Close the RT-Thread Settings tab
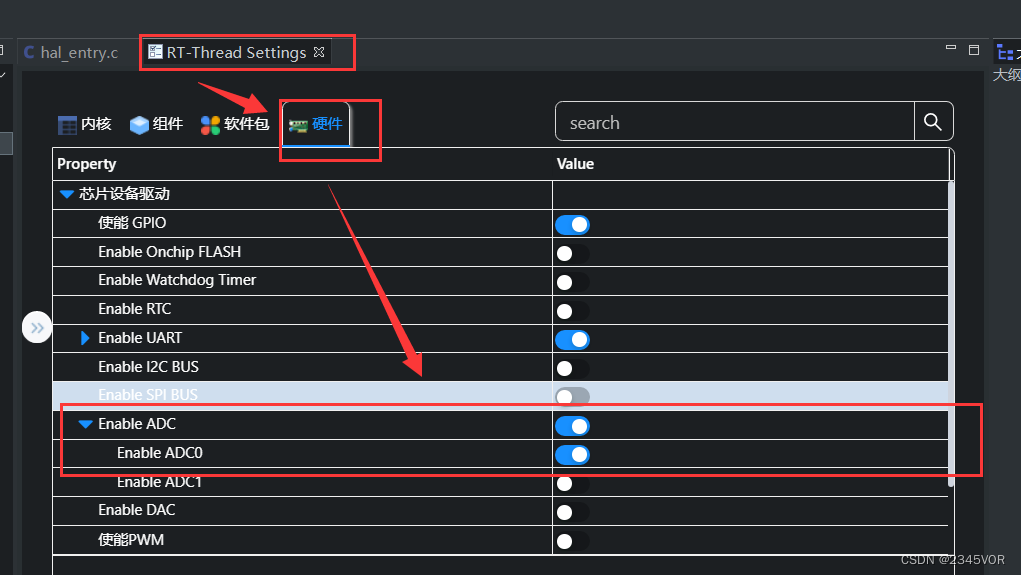The image size is (1021, 575). (319, 52)
